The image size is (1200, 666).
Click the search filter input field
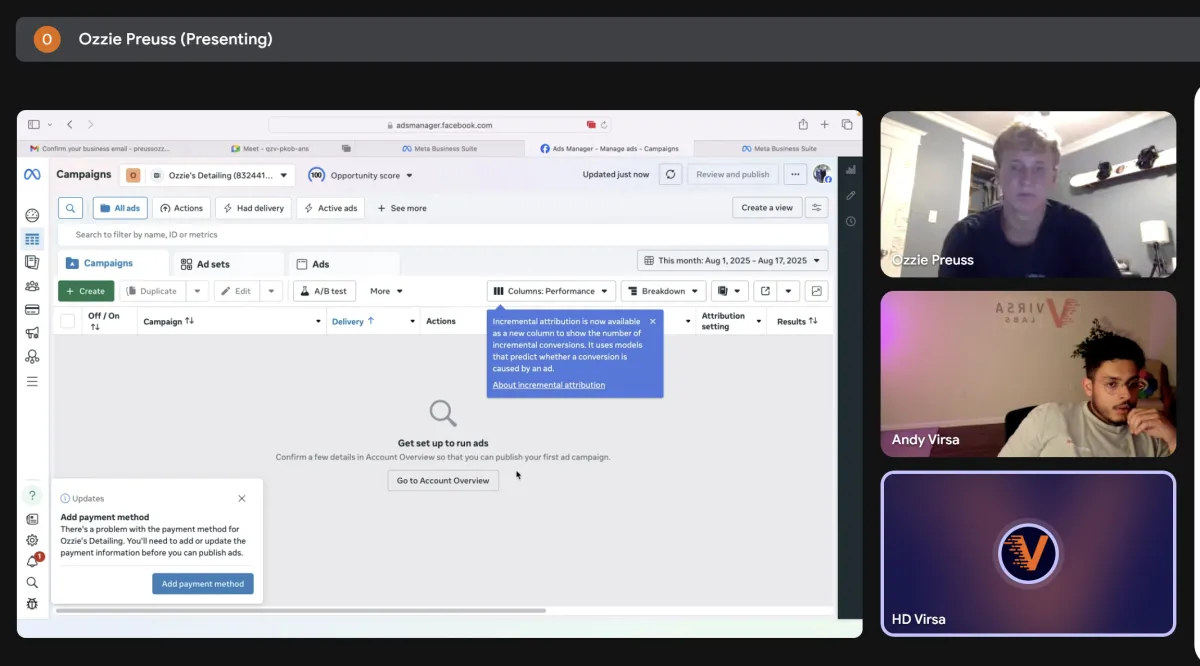[443, 234]
